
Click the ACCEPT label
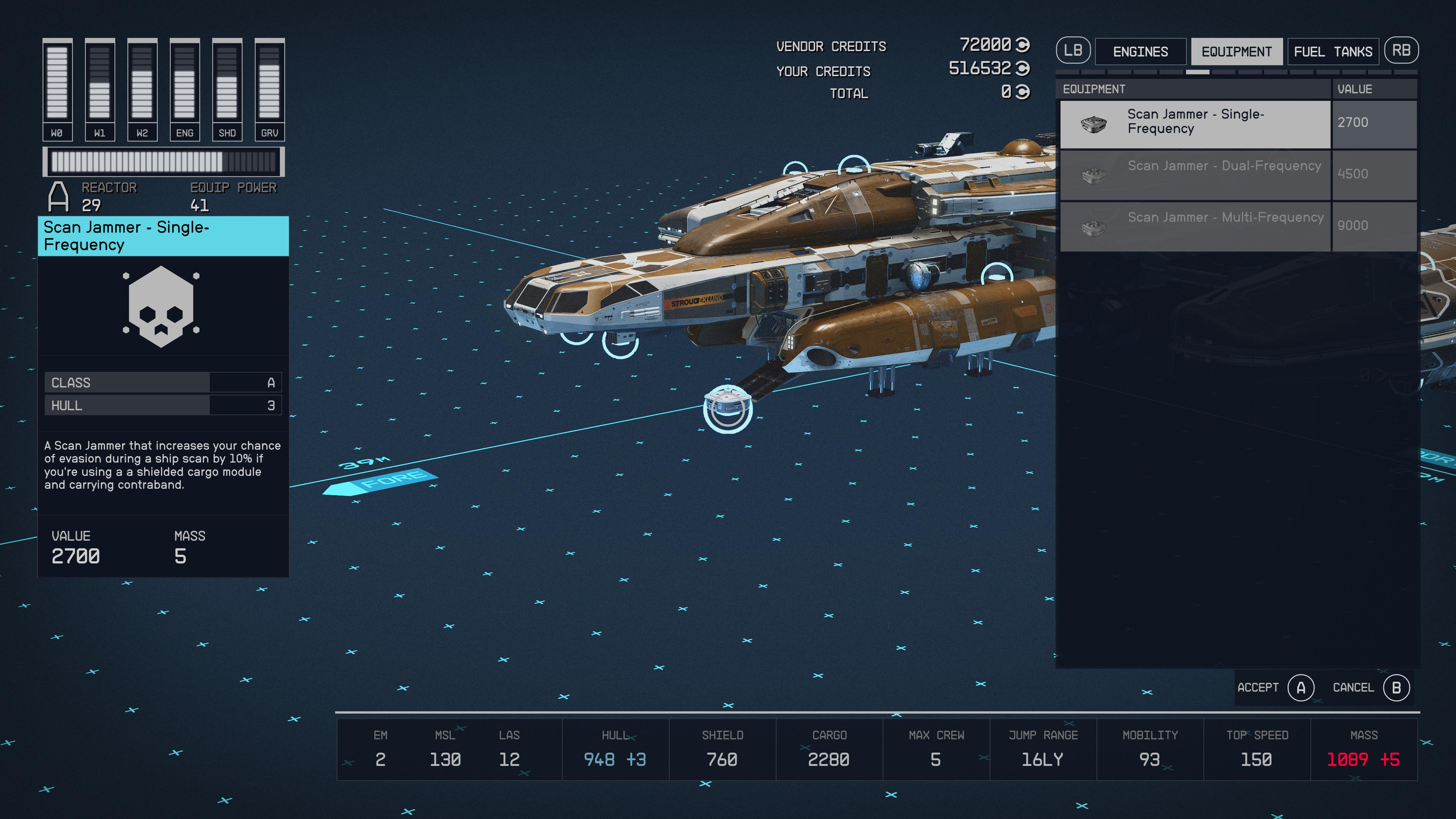pyautogui.click(x=1258, y=687)
